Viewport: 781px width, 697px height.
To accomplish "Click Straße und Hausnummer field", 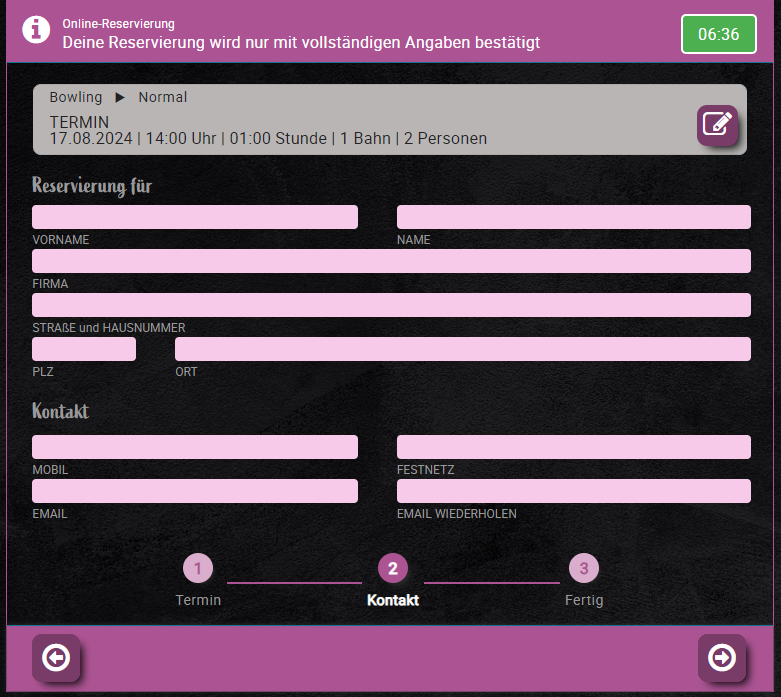I will [391, 305].
